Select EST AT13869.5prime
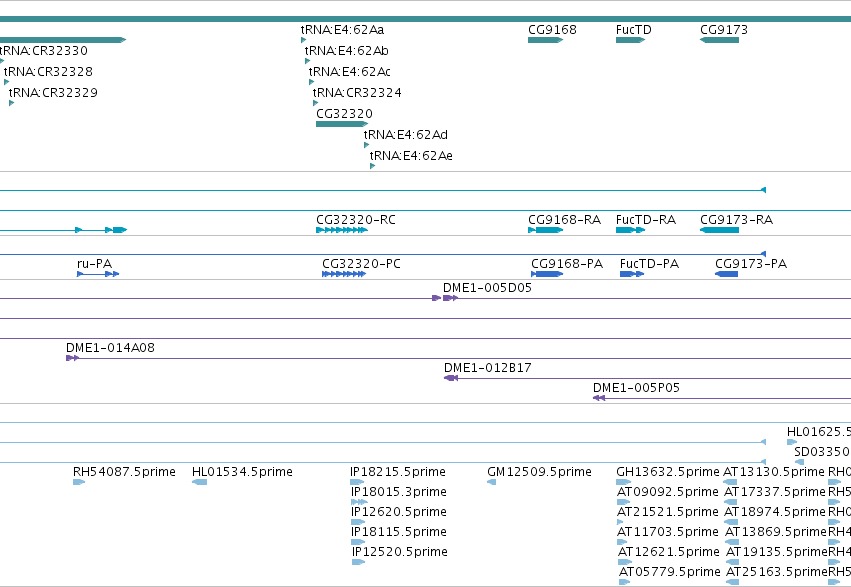 point(732,542)
